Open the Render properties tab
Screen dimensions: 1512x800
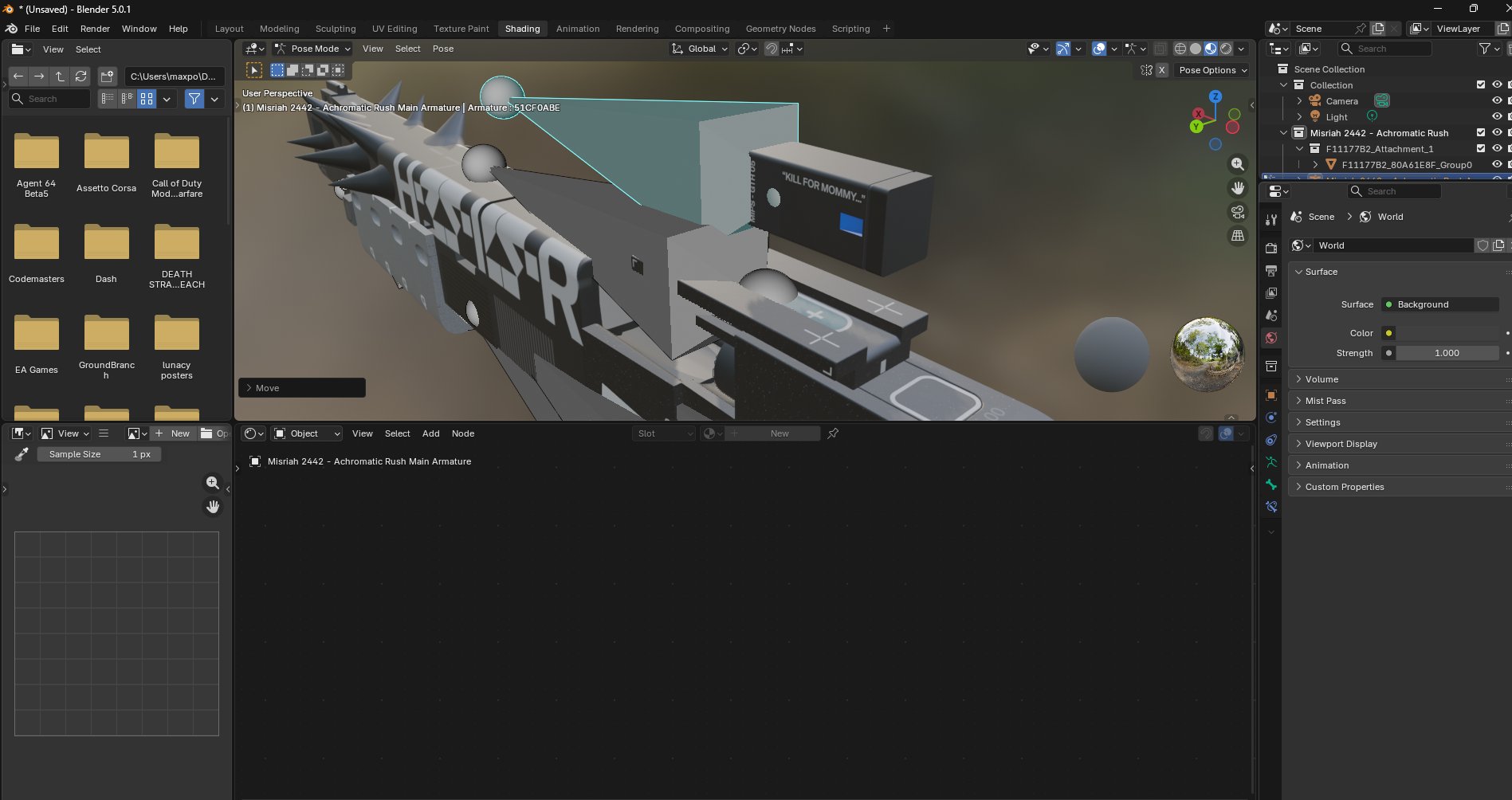click(1271, 249)
